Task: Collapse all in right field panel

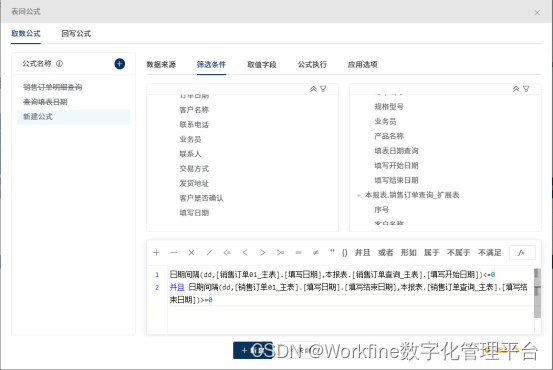Action: click(x=516, y=89)
